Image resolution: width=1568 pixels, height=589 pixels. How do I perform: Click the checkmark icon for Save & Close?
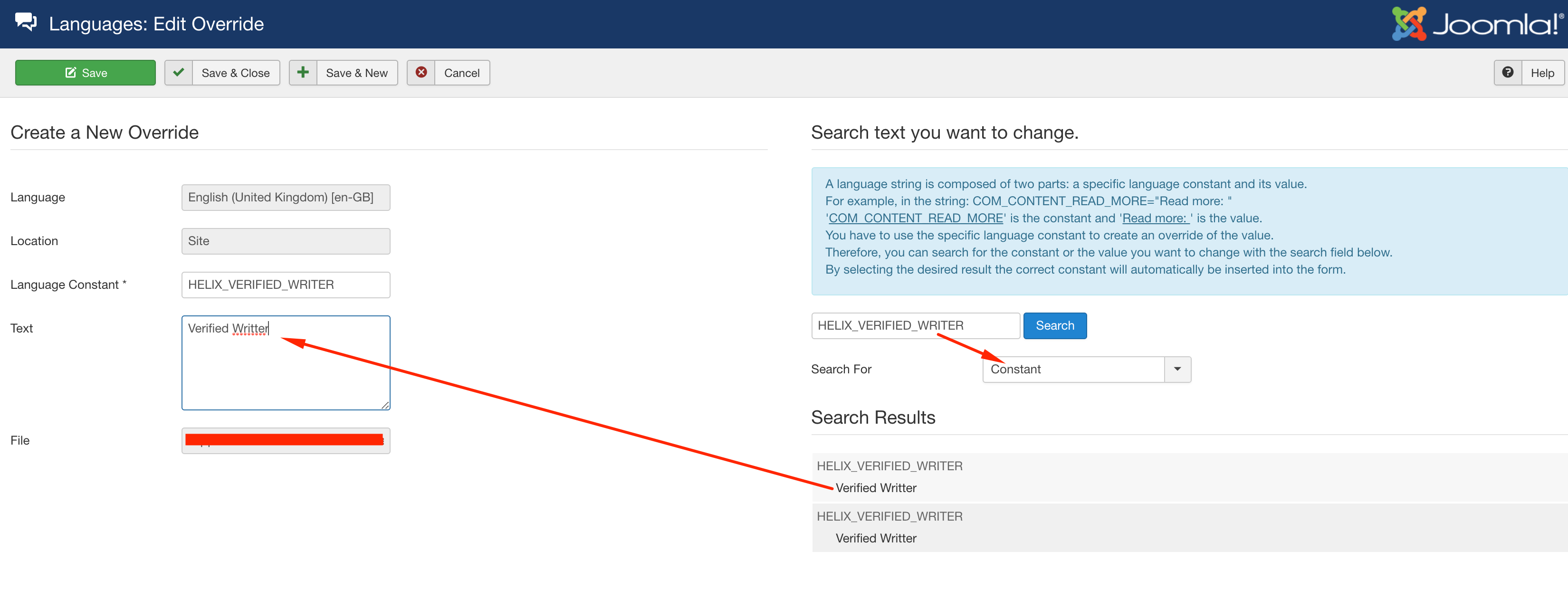(x=178, y=73)
